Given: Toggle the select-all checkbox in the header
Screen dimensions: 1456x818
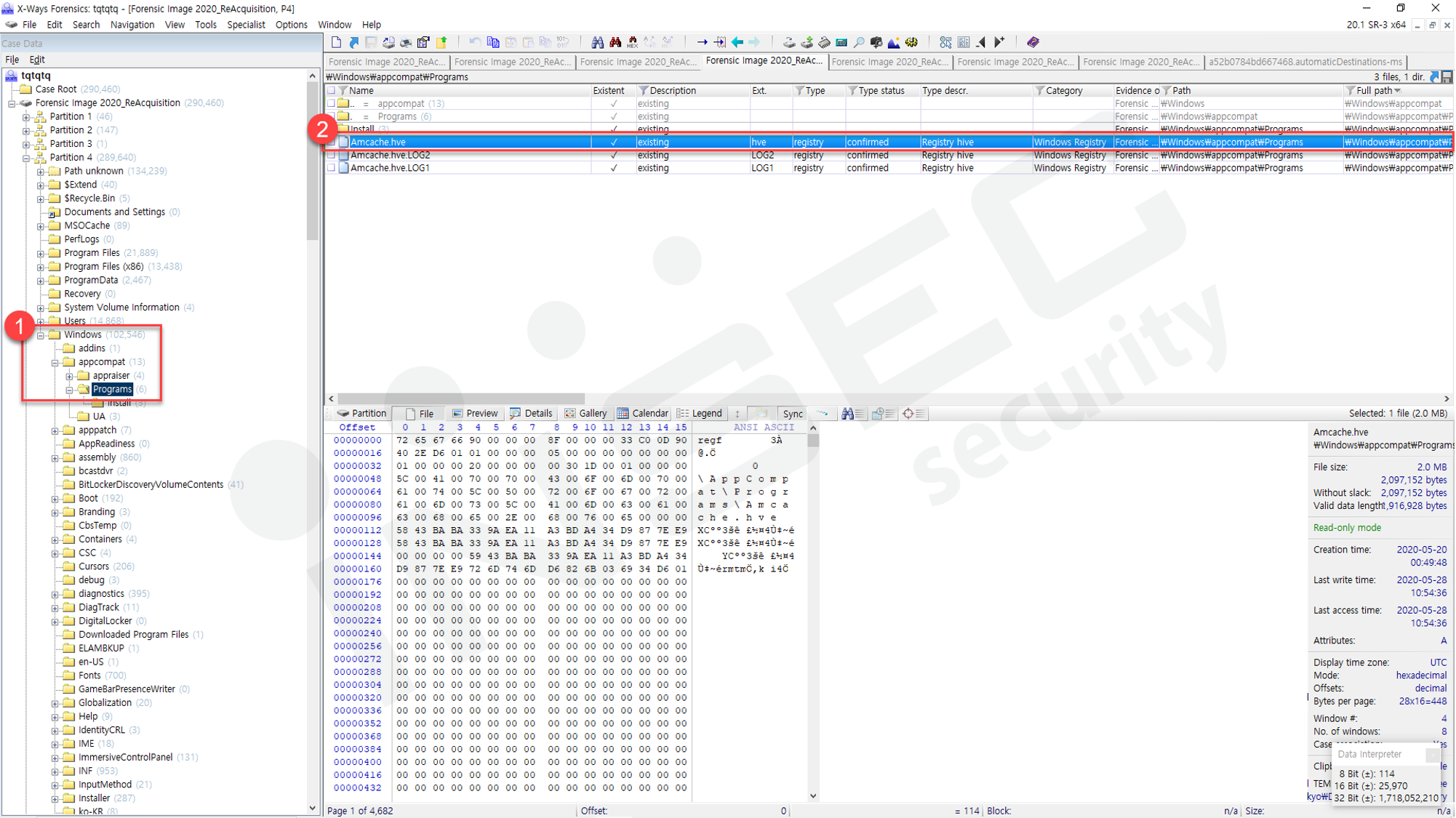Looking at the screenshot, I should click(332, 91).
